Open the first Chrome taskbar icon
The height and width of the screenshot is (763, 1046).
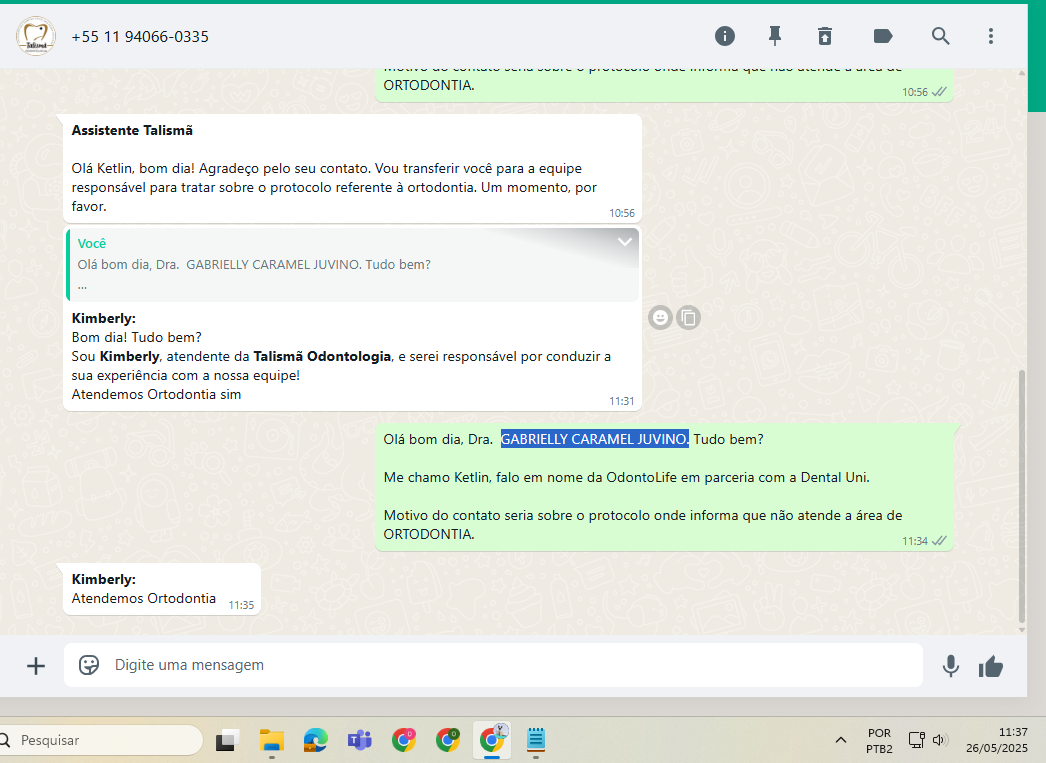pos(404,740)
